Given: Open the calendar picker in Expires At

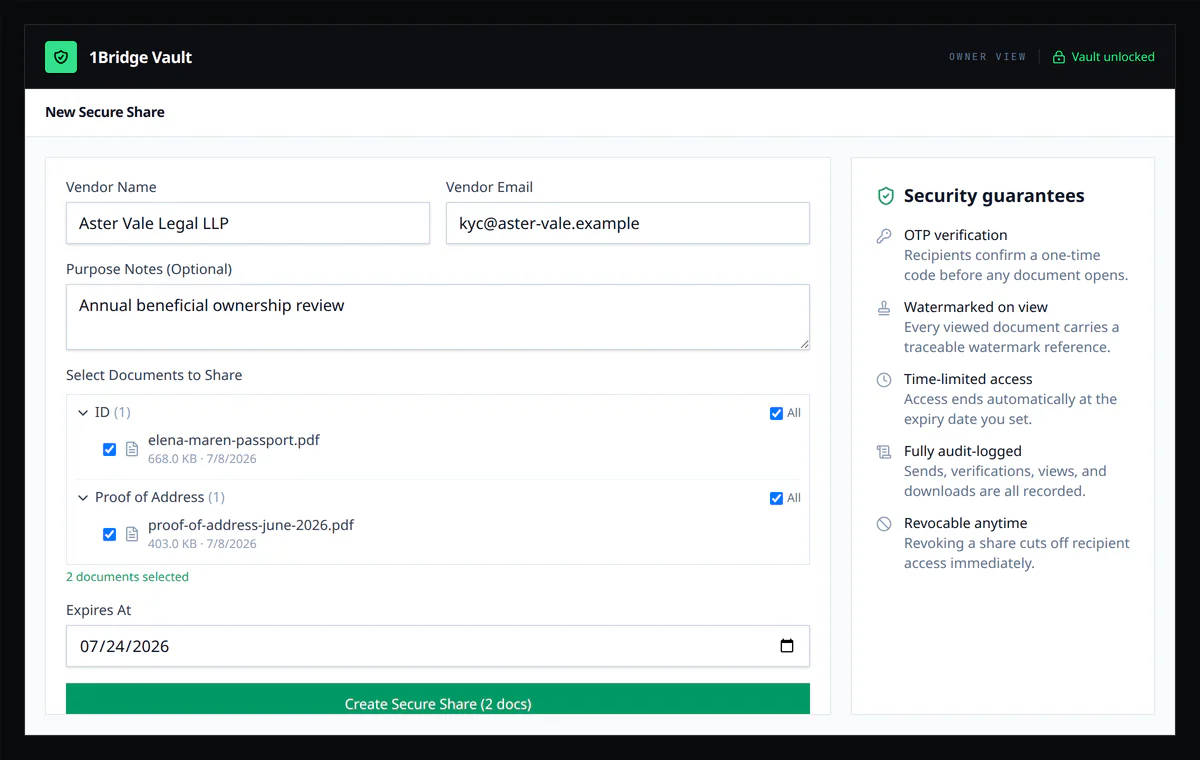Looking at the screenshot, I should pos(787,646).
